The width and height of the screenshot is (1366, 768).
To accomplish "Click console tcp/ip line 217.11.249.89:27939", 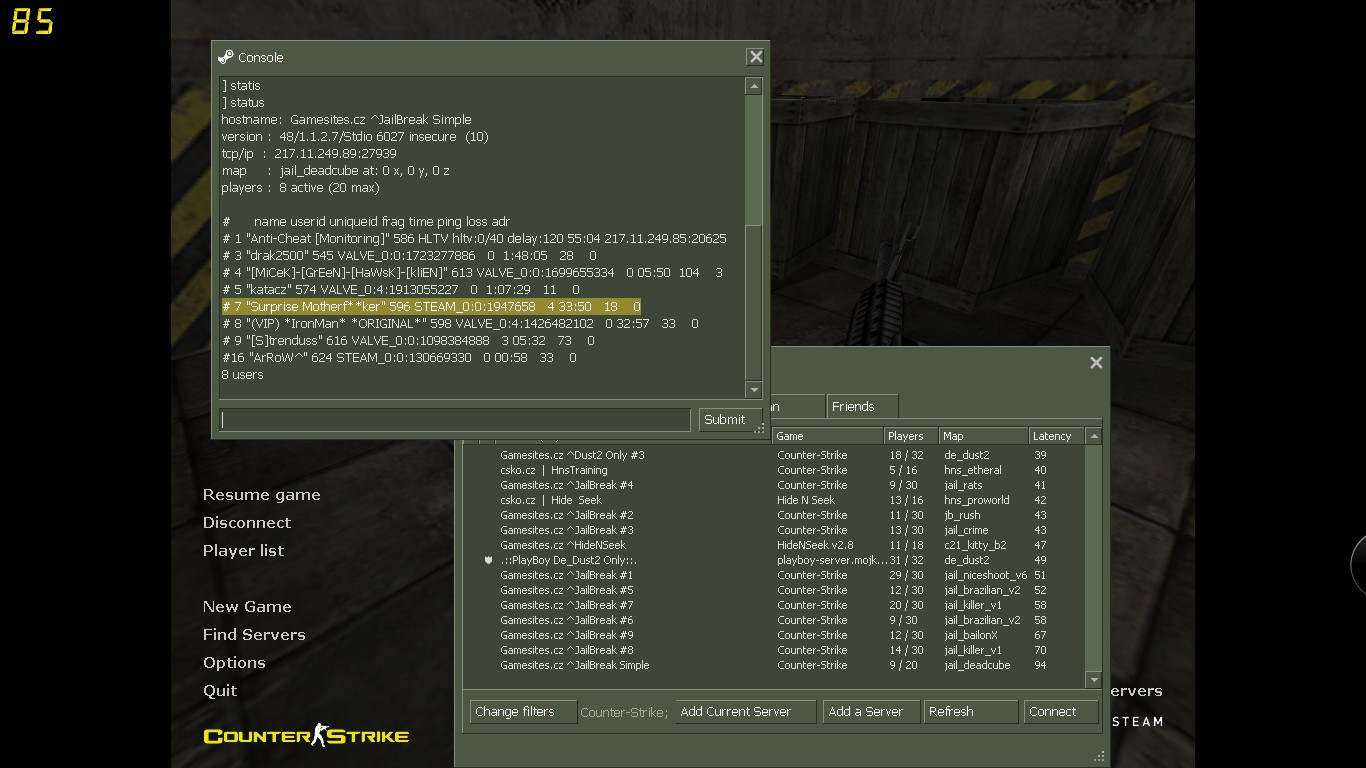I will click(x=309, y=153).
